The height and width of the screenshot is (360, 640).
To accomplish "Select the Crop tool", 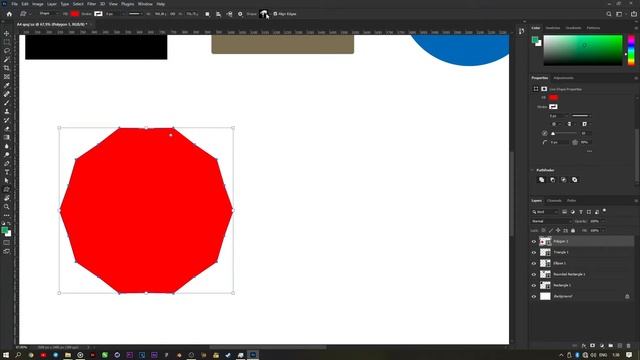I will tap(7, 68).
